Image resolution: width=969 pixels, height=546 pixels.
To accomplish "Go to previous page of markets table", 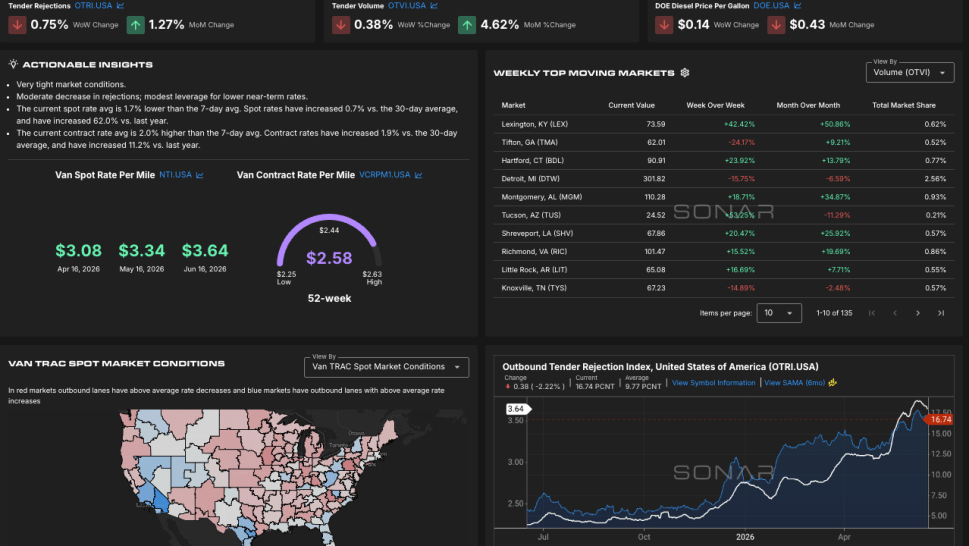I will coord(895,313).
